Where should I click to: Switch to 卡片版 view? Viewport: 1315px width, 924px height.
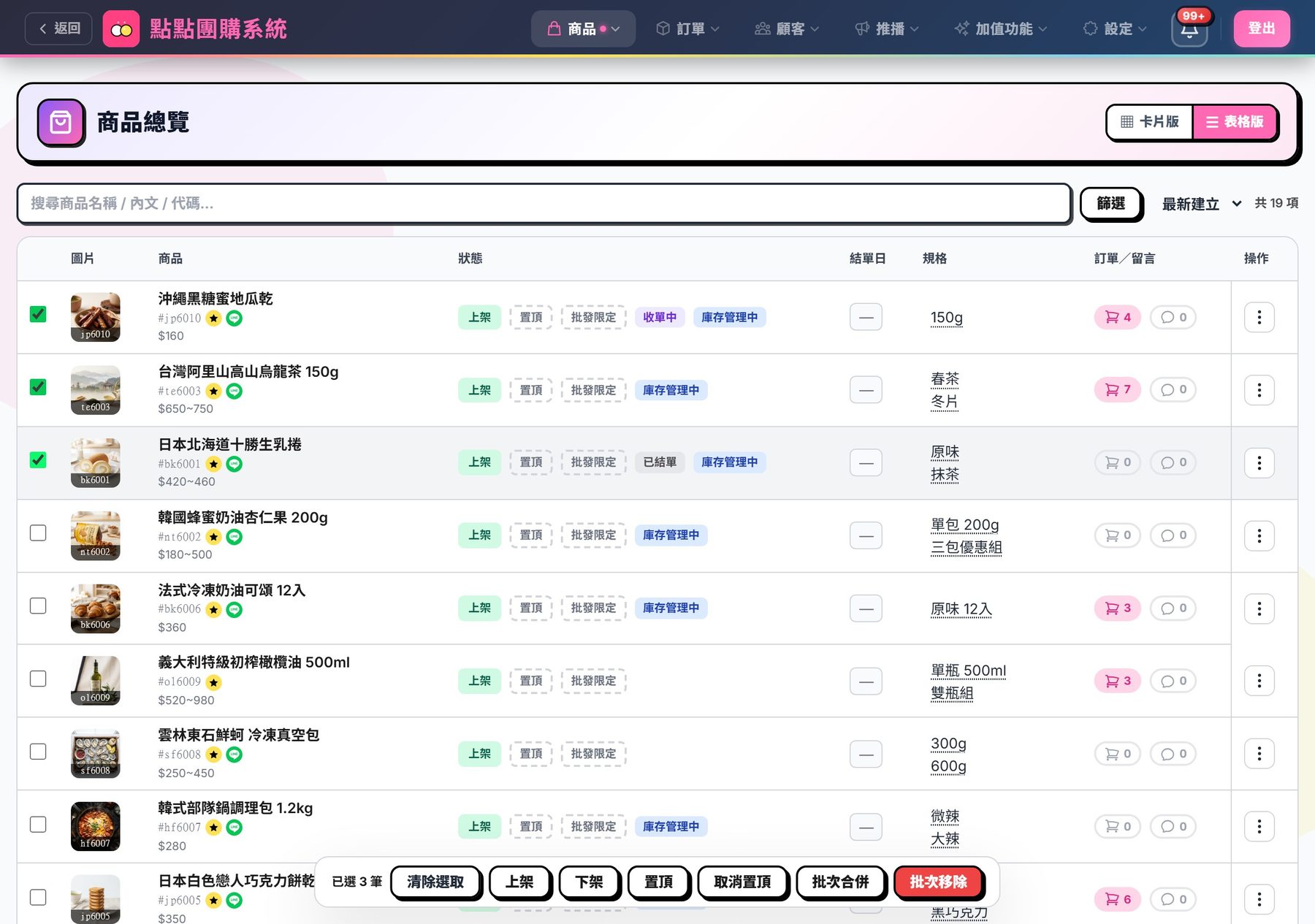point(1150,122)
